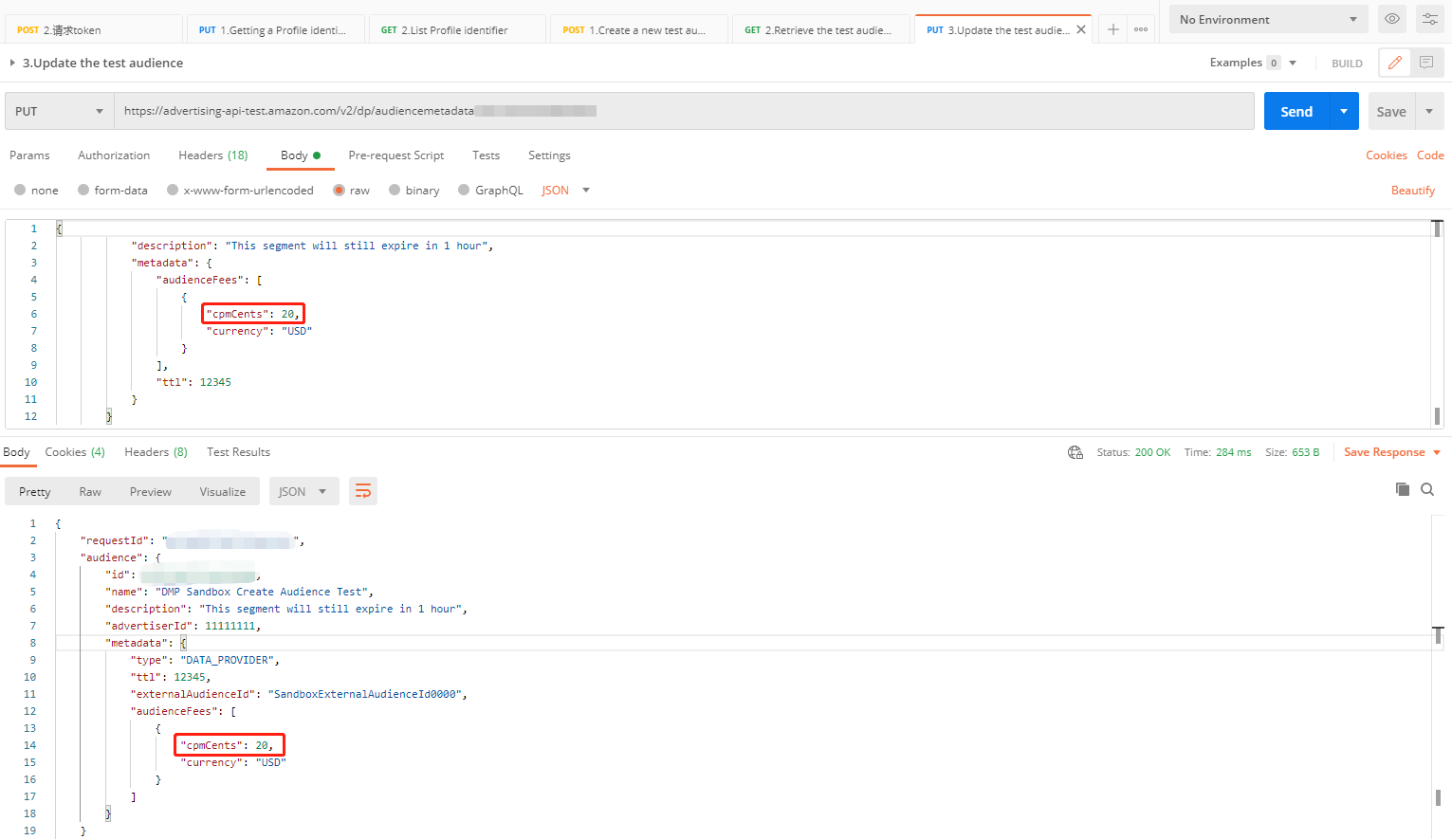Open the response Headers (8) tab
This screenshot has width=1452, height=840.
[156, 452]
